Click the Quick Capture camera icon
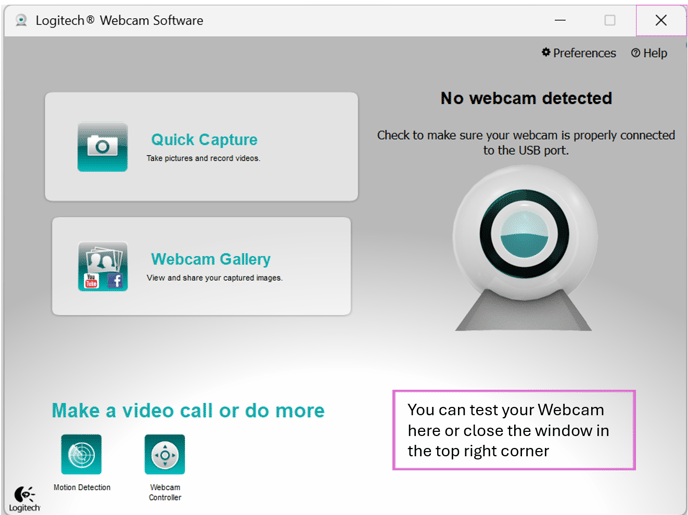Screen dimensions: 688x515 point(102,147)
